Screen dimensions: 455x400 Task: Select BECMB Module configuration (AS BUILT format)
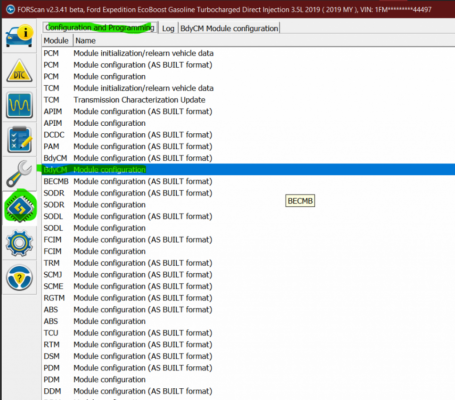[248, 182]
